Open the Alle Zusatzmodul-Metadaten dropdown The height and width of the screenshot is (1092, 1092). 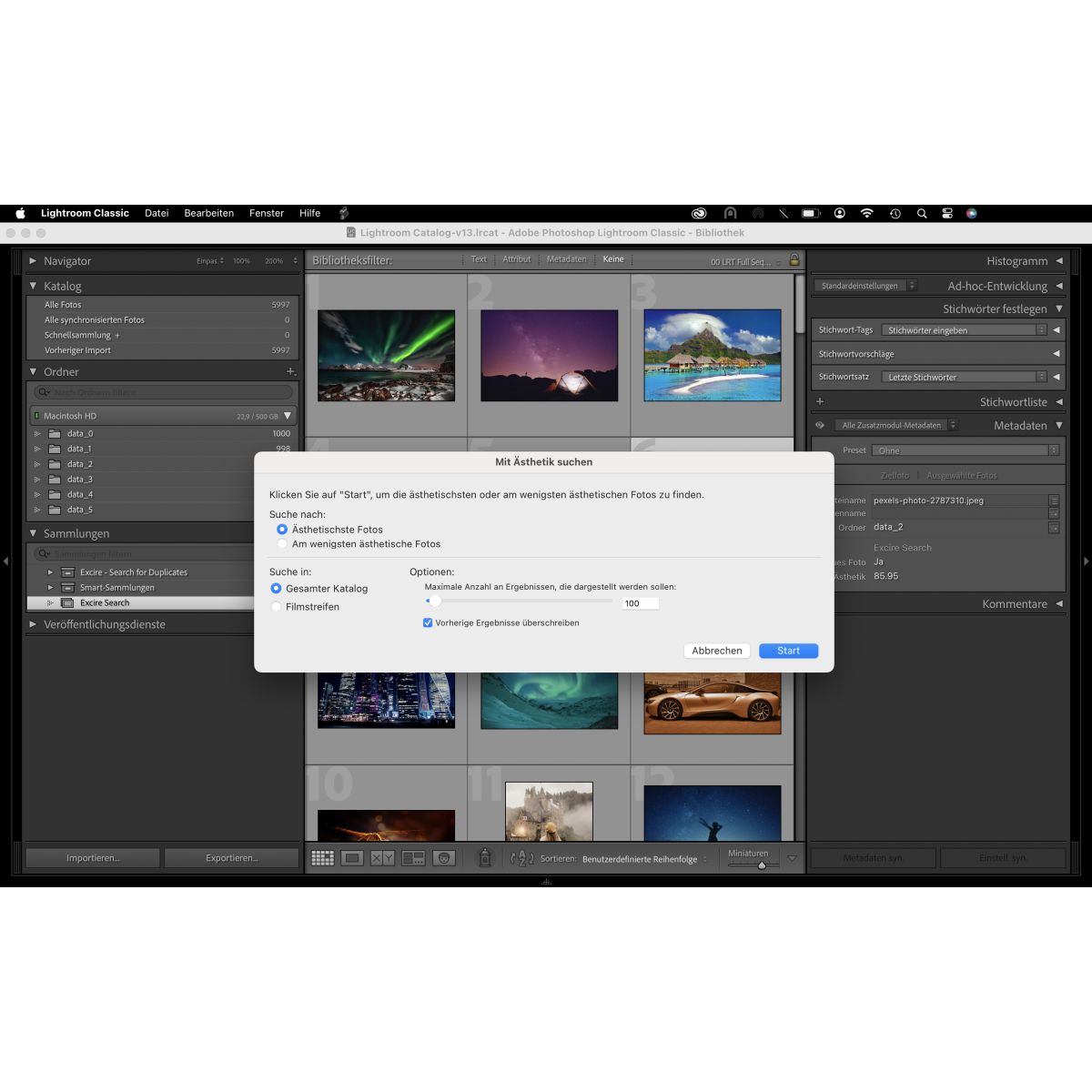coord(897,425)
